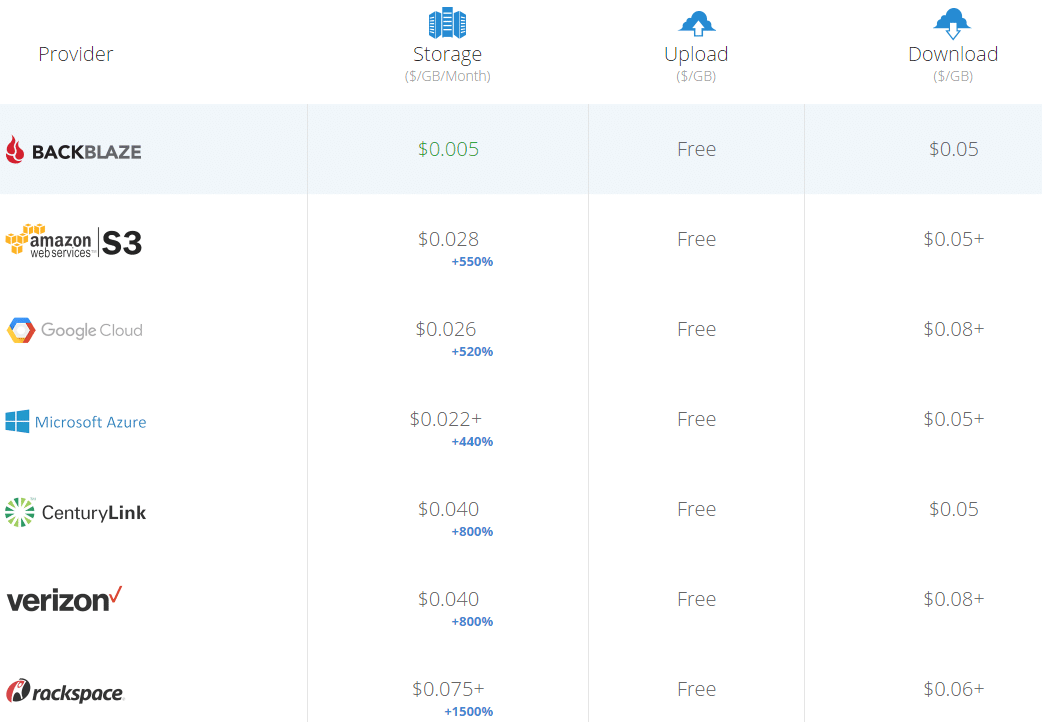Click Microsoft Azure storage price $0.022+

point(446,419)
